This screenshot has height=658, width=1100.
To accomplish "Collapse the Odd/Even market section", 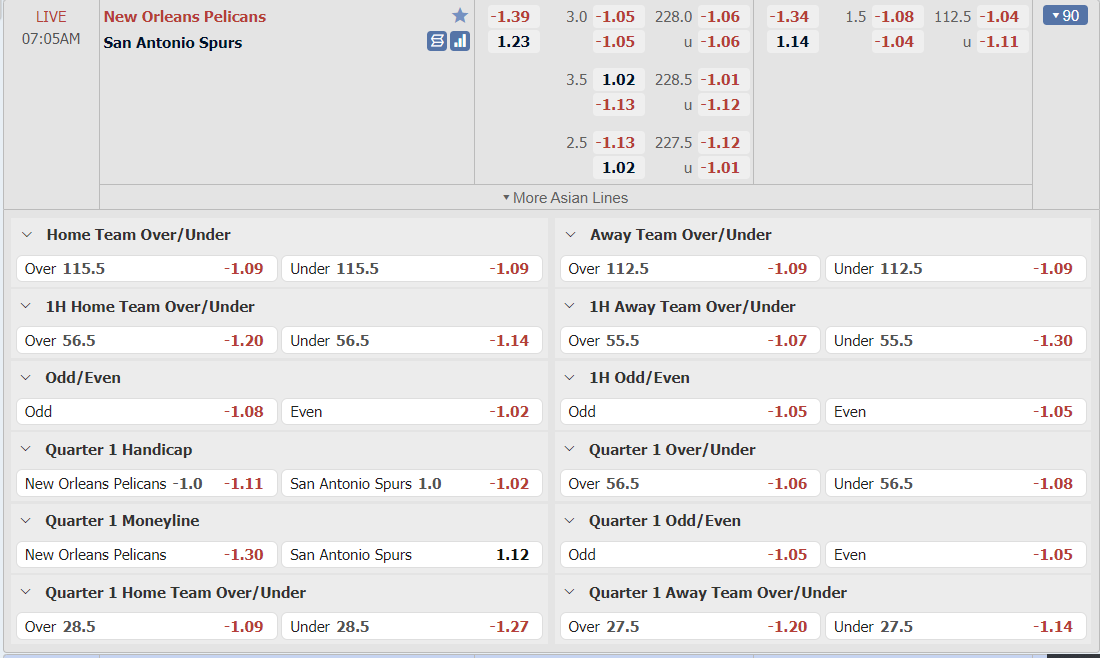I will [26, 377].
